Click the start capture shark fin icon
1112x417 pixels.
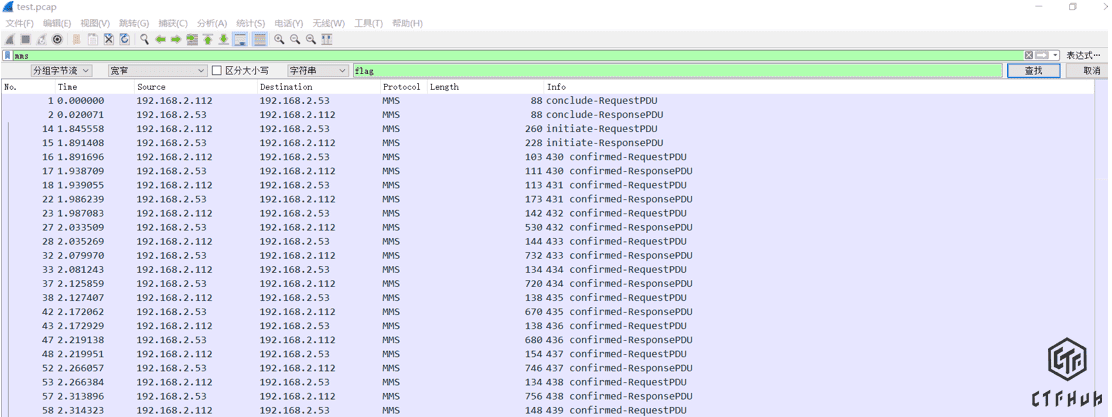pos(9,39)
